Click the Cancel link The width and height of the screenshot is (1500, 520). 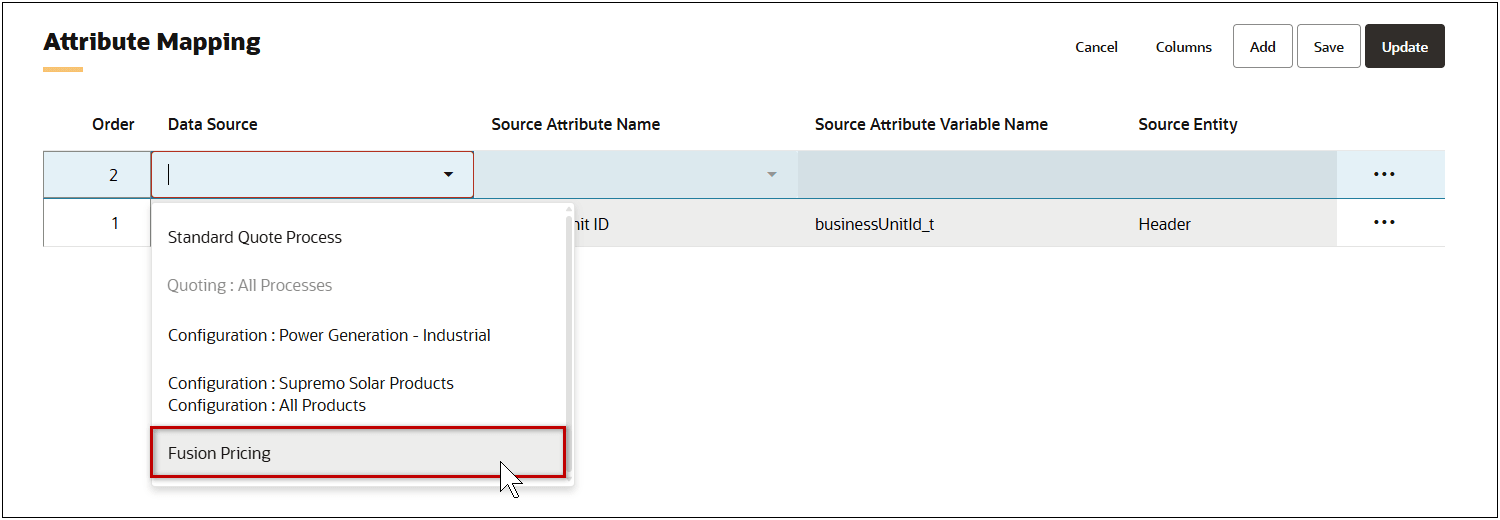point(1097,47)
